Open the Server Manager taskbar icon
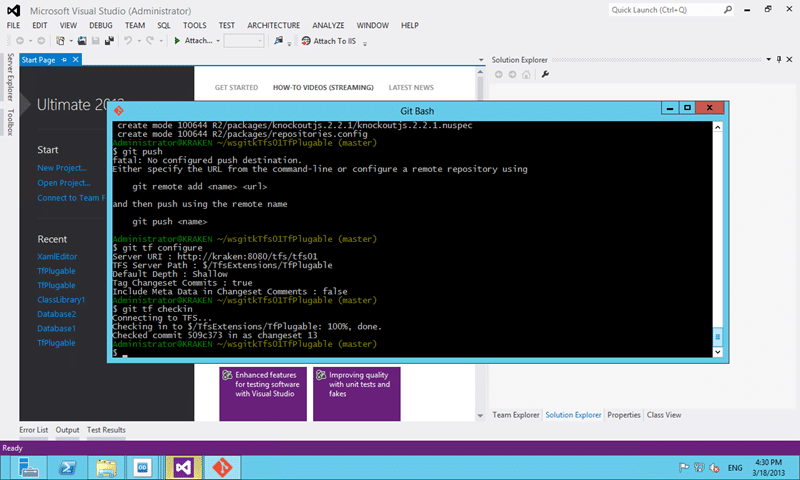The width and height of the screenshot is (800, 480). pos(28,468)
